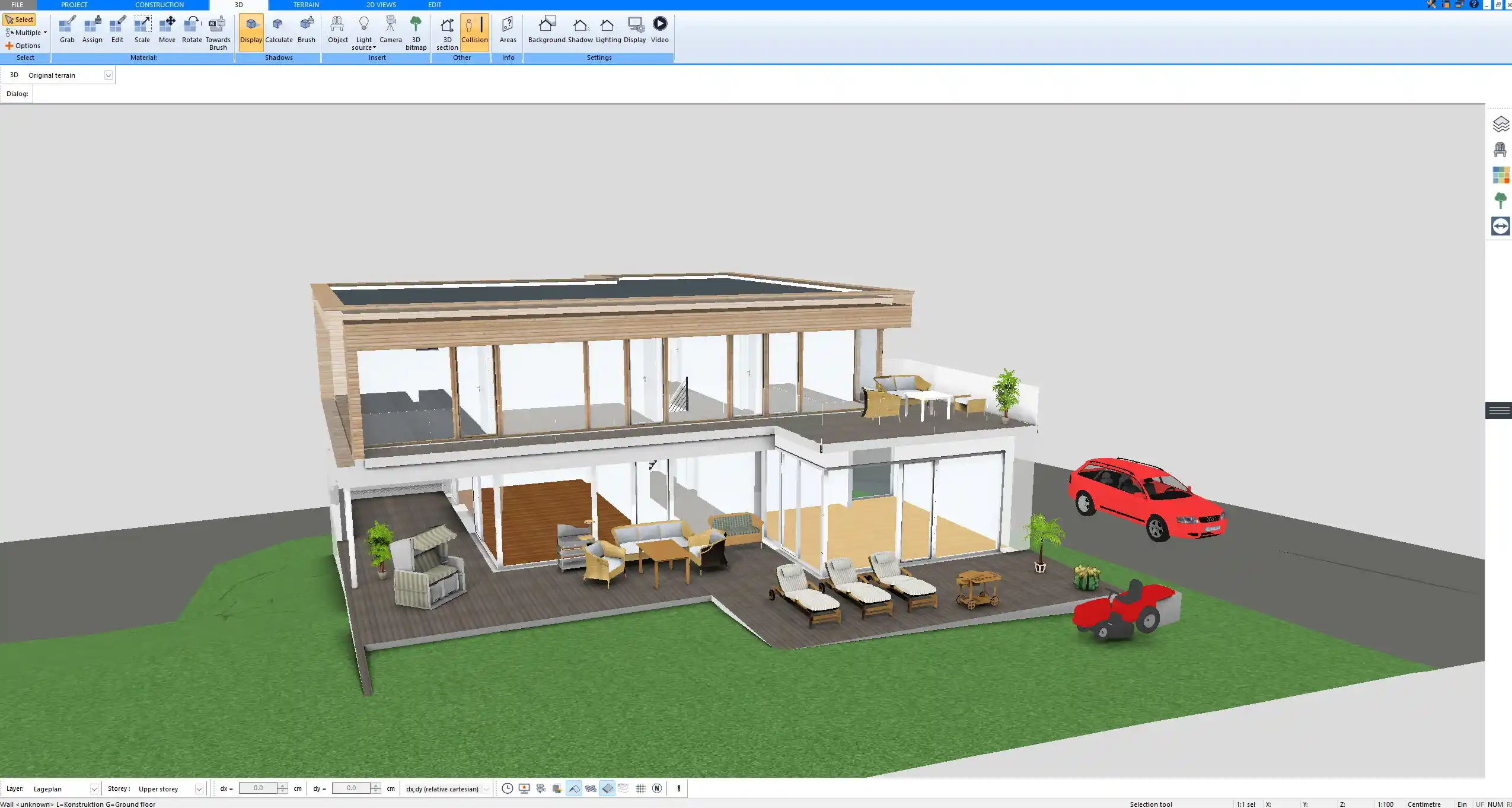Click the Options button in Select group
The width and height of the screenshot is (1512, 808).
click(26, 45)
